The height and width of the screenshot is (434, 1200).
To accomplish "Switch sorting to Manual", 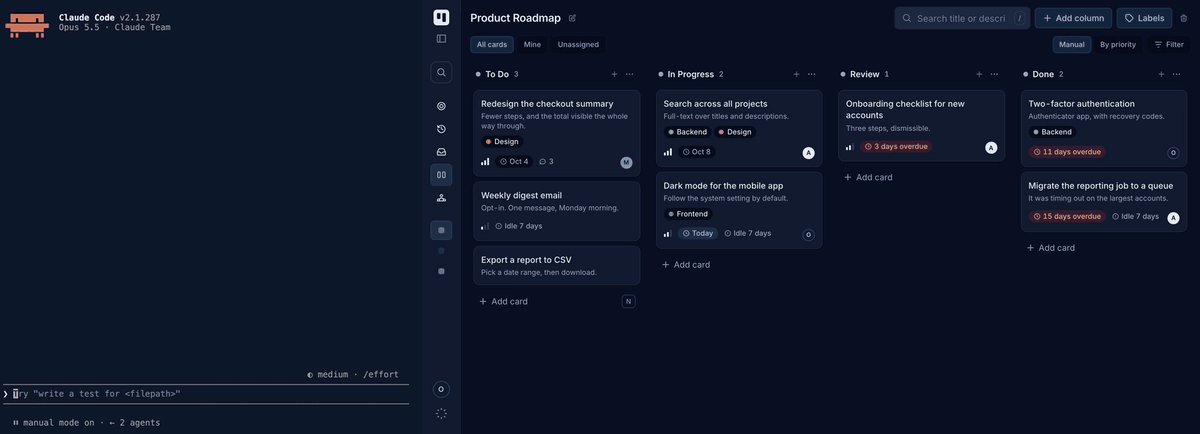I will 1072,44.
